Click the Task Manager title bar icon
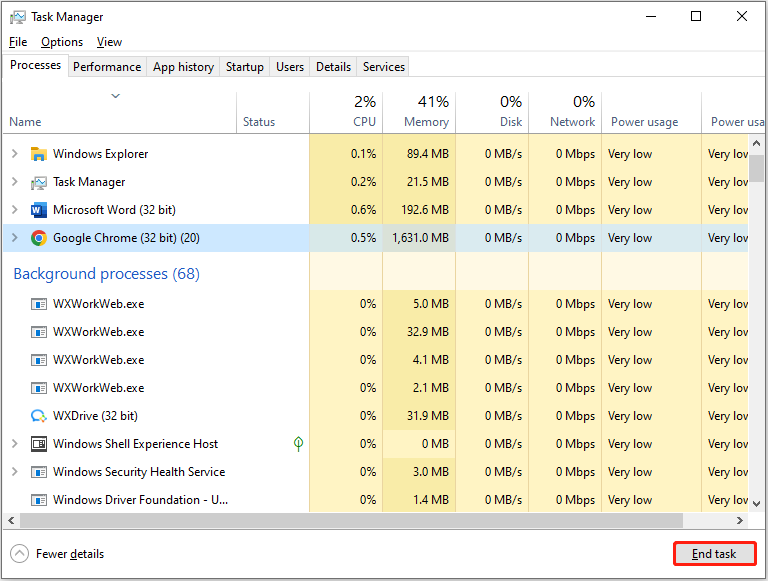This screenshot has width=768, height=581. (x=18, y=17)
